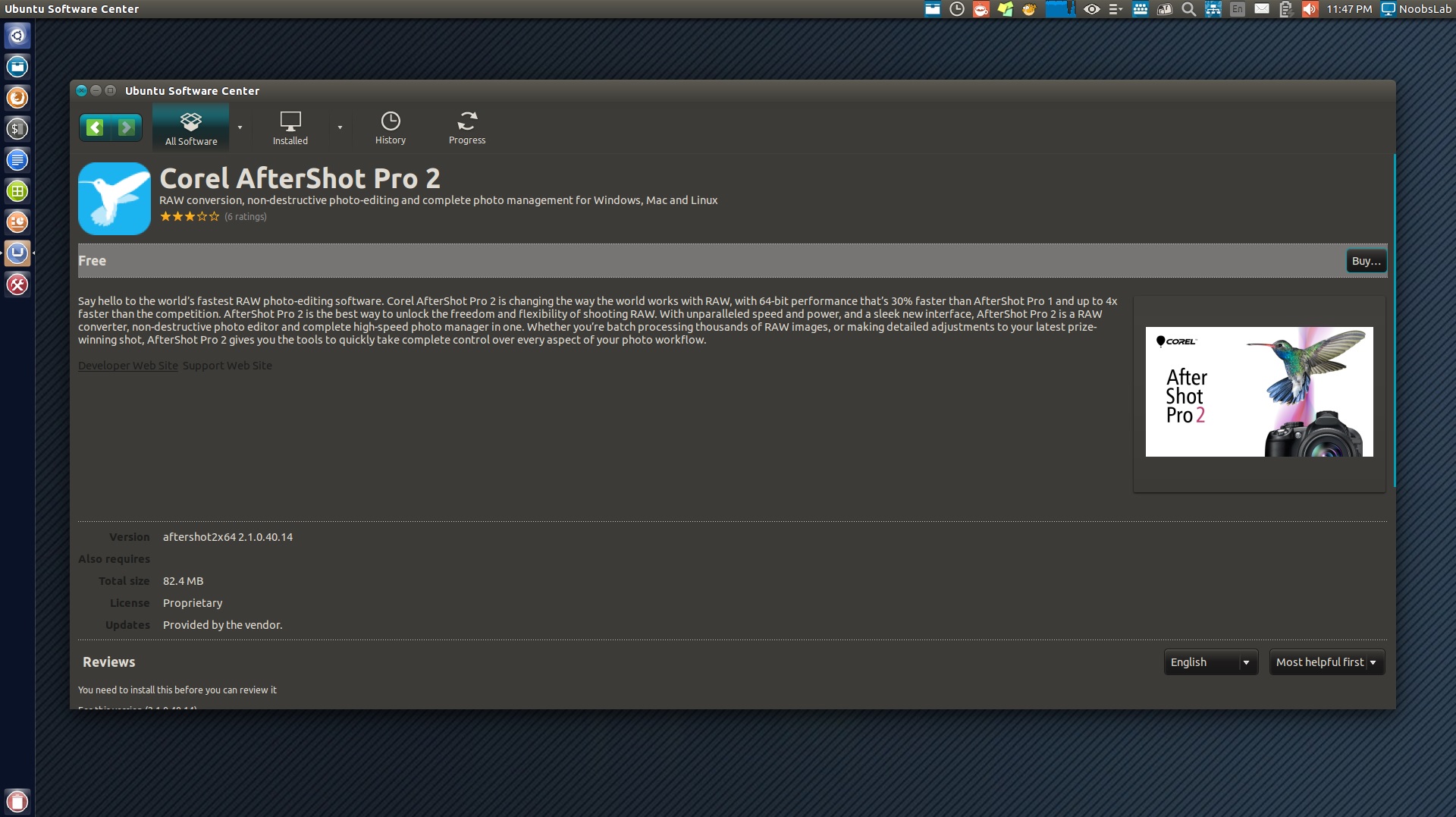The height and width of the screenshot is (817, 1456).
Task: Open the Most helpful first sort dropdown
Action: click(1327, 662)
